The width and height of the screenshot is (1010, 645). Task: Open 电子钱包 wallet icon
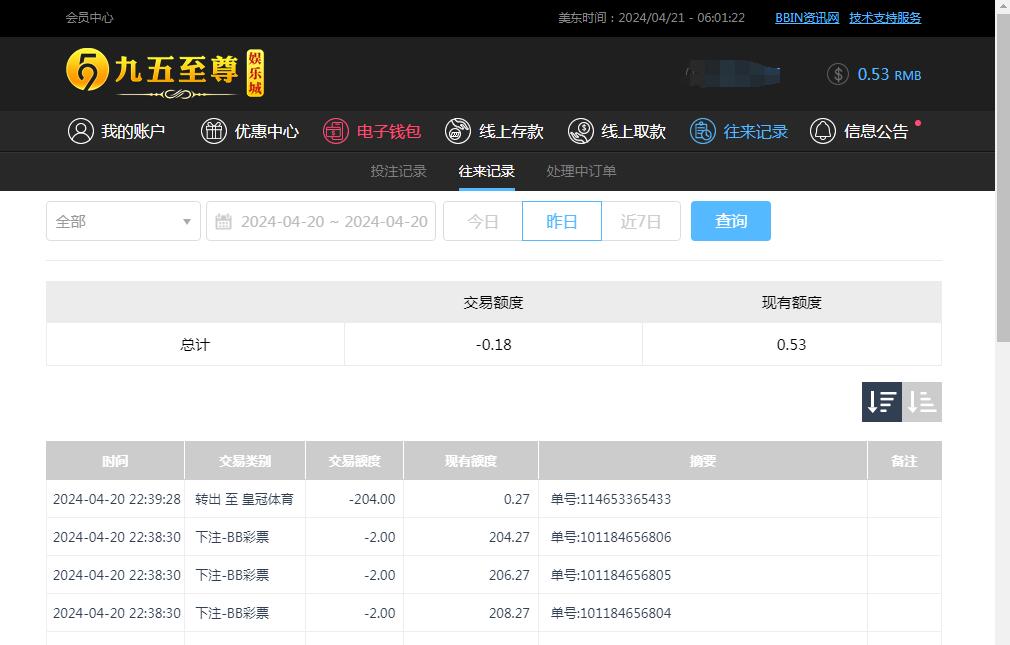[336, 131]
